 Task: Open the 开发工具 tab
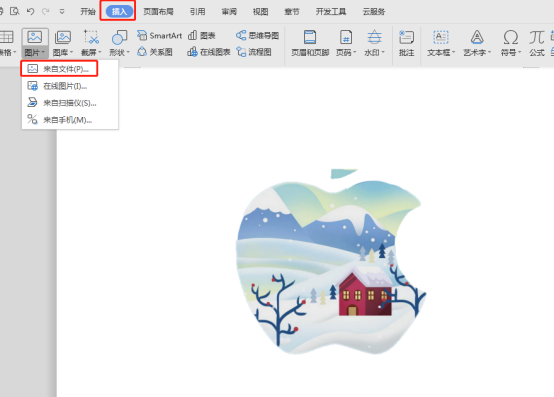pos(331,11)
